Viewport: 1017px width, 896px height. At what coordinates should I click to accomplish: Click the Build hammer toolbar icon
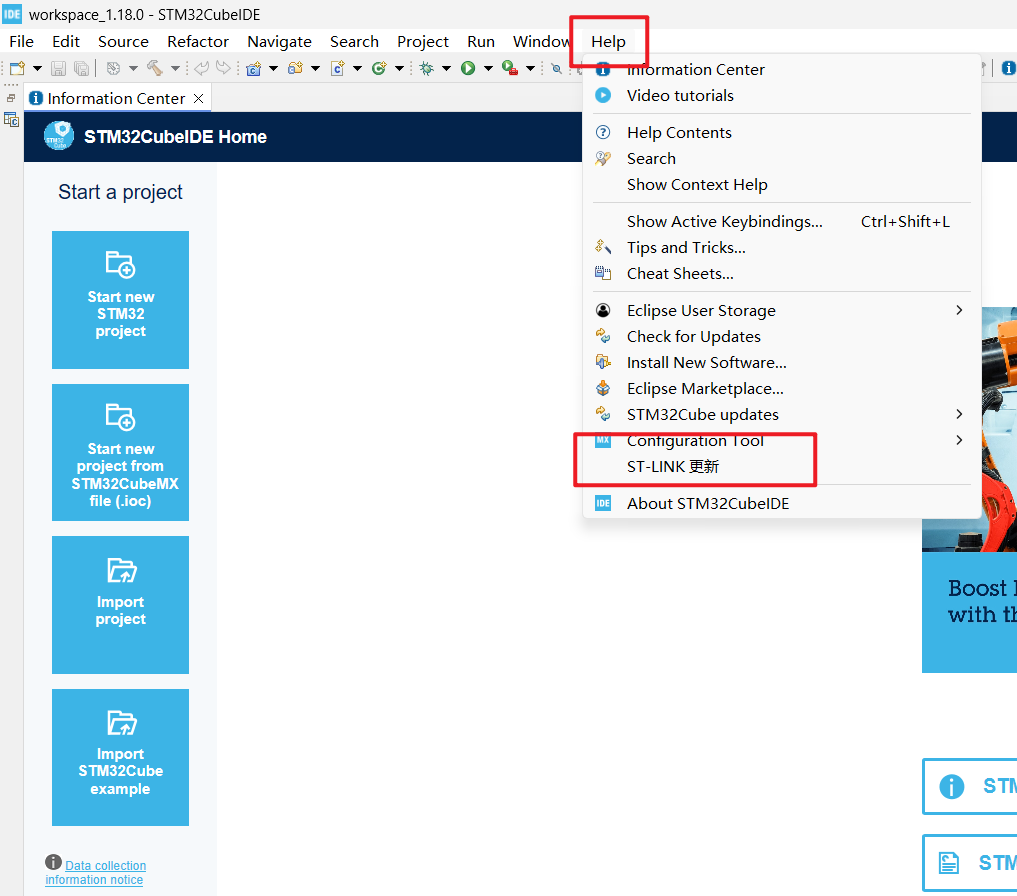[x=154, y=68]
